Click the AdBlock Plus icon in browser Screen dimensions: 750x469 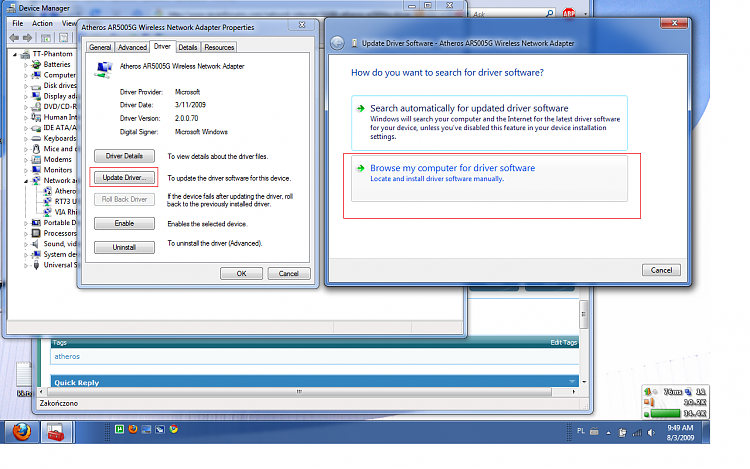(x=569, y=13)
